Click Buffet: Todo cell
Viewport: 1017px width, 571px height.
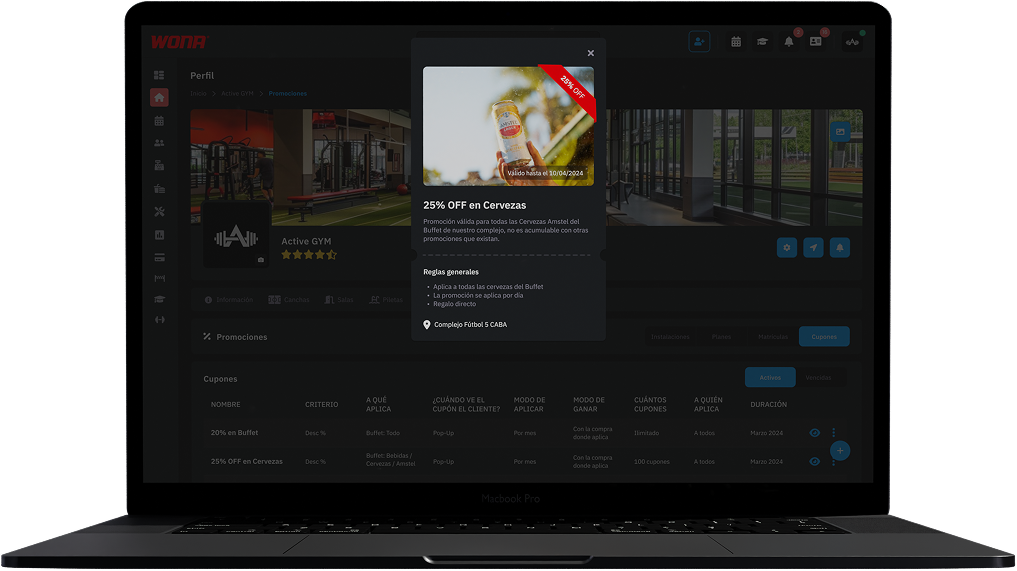[x=383, y=433]
